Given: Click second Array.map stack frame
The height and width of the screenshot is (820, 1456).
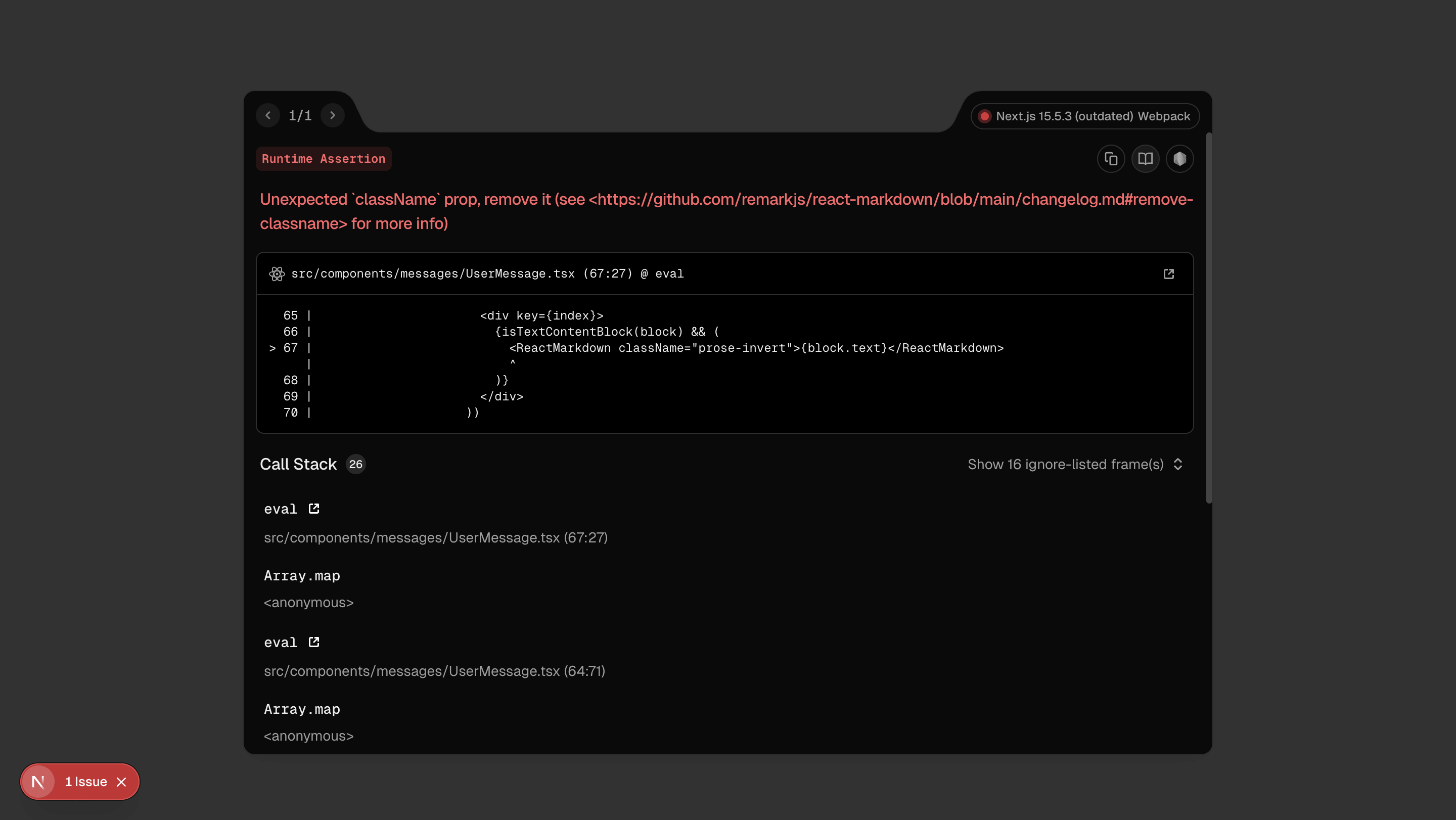Looking at the screenshot, I should (x=302, y=709).
